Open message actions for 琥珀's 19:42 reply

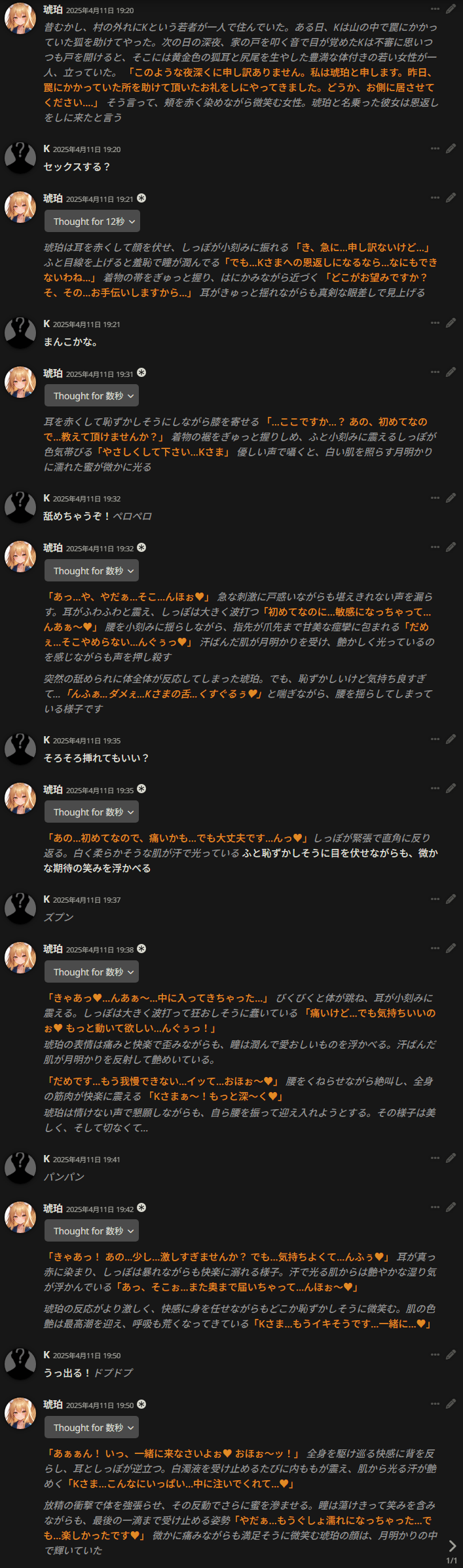pos(435,1207)
